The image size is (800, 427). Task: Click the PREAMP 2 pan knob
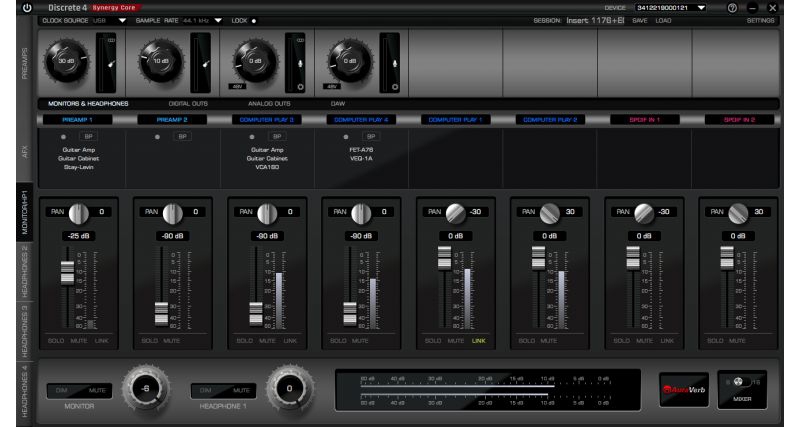pyautogui.click(x=172, y=213)
